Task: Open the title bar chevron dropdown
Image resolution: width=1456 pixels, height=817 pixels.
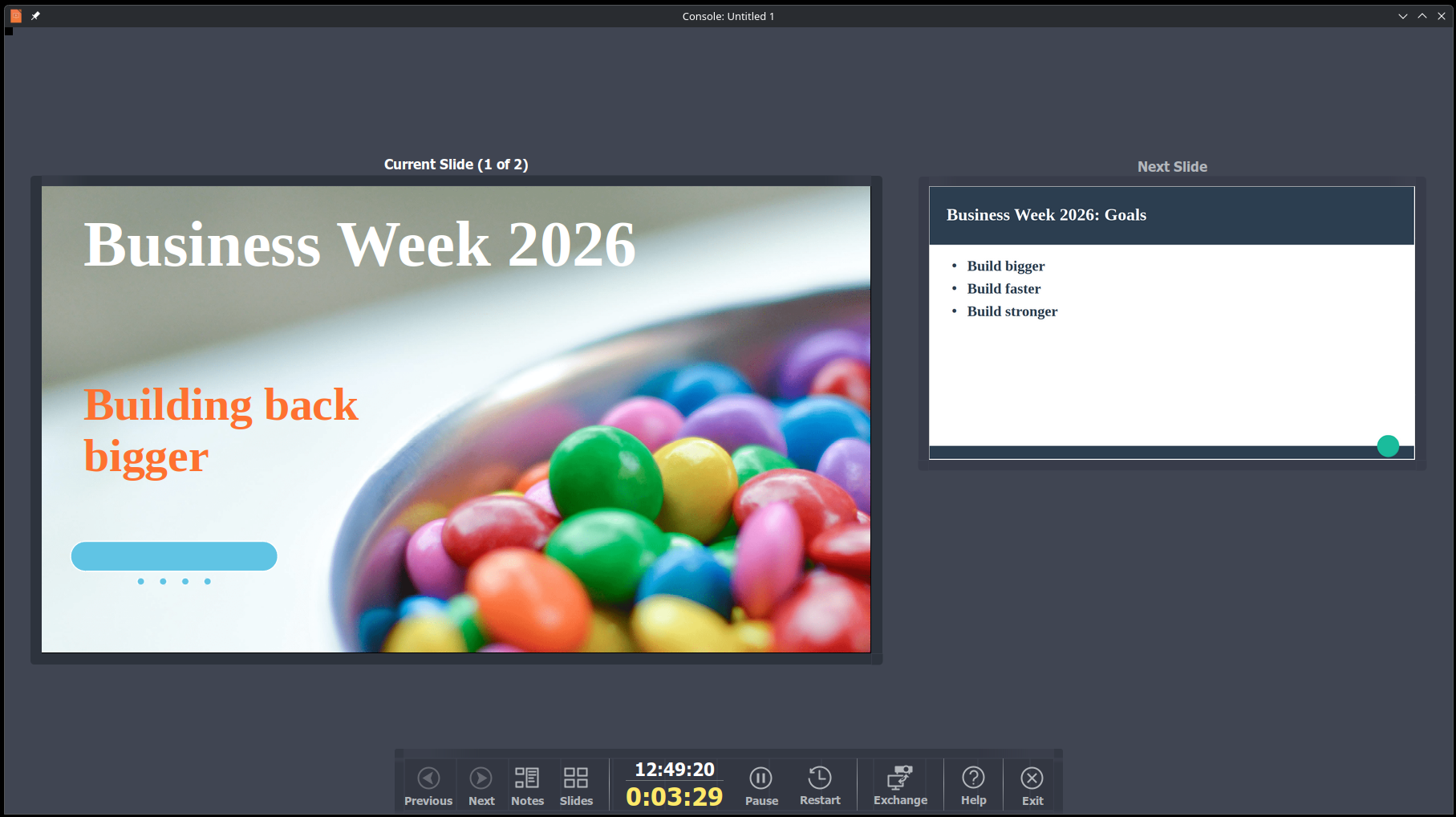Action: 1402,15
